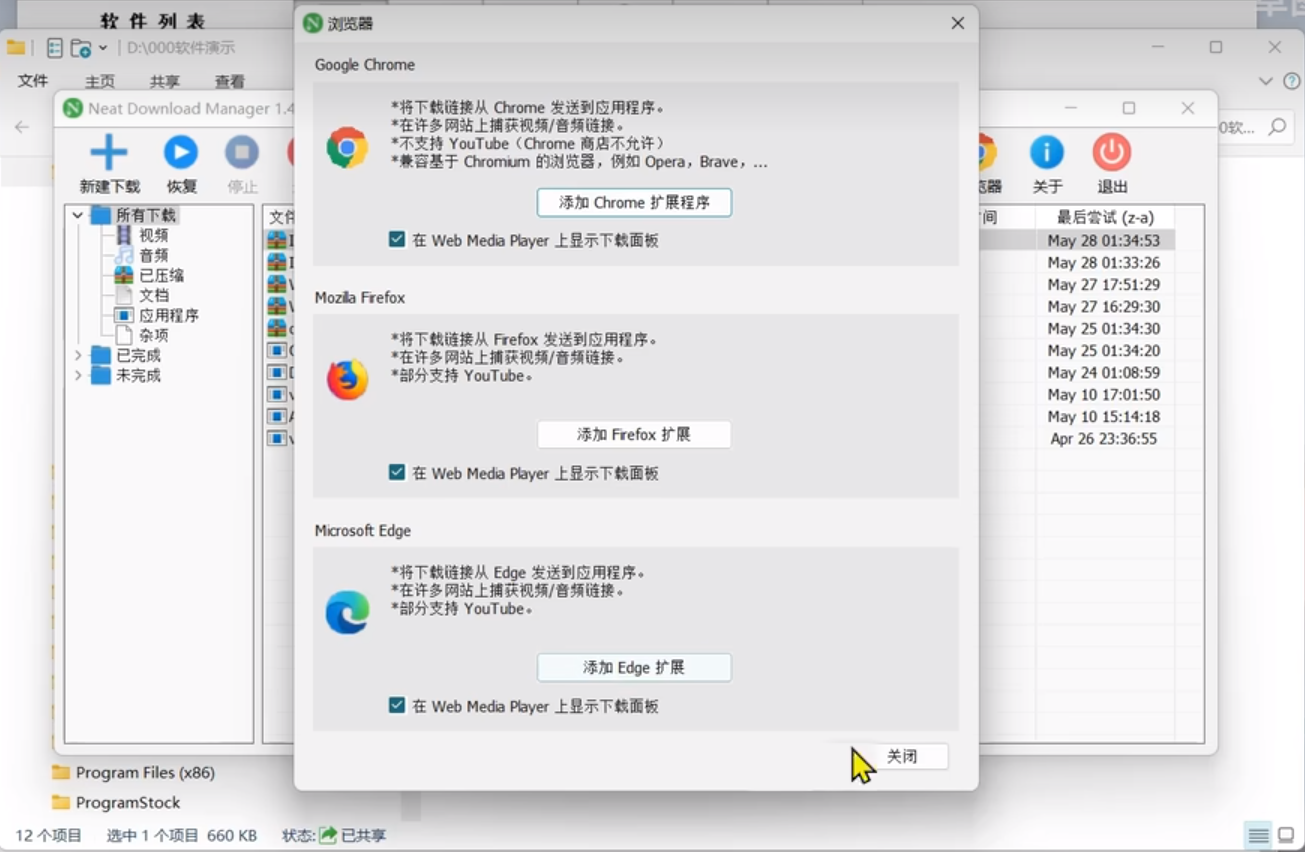Click Add Firefox extension button
The width and height of the screenshot is (1305, 852).
coord(634,435)
